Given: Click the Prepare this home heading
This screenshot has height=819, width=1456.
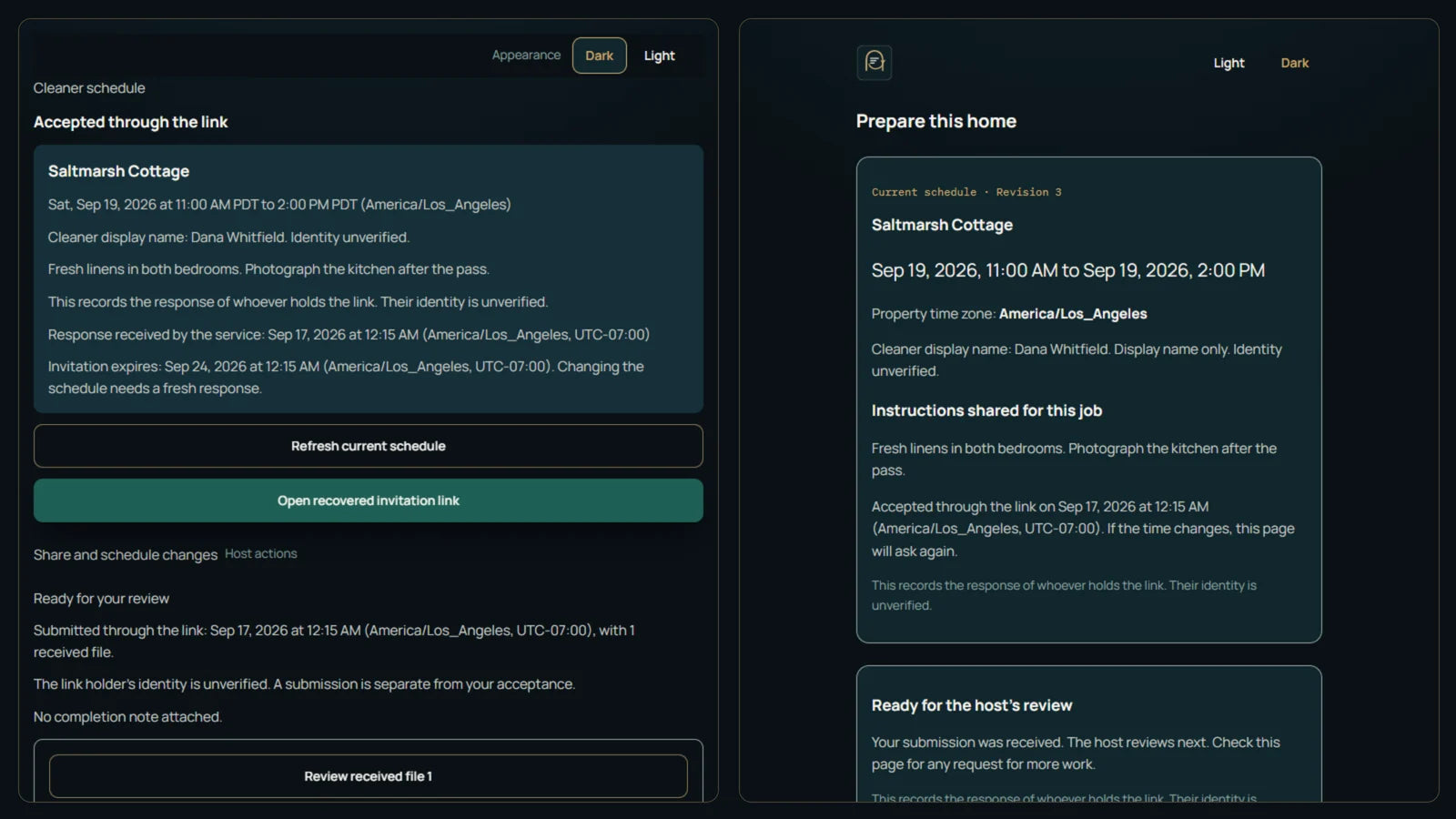Looking at the screenshot, I should click(x=935, y=121).
